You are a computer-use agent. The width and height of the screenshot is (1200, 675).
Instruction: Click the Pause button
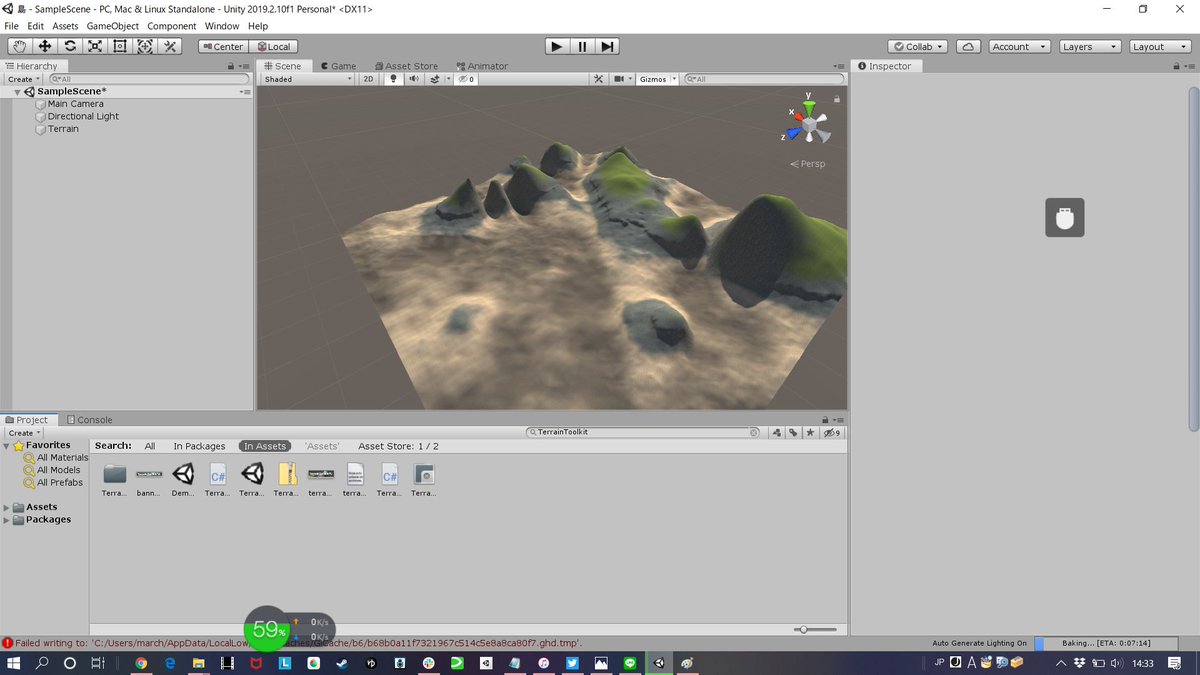583,46
